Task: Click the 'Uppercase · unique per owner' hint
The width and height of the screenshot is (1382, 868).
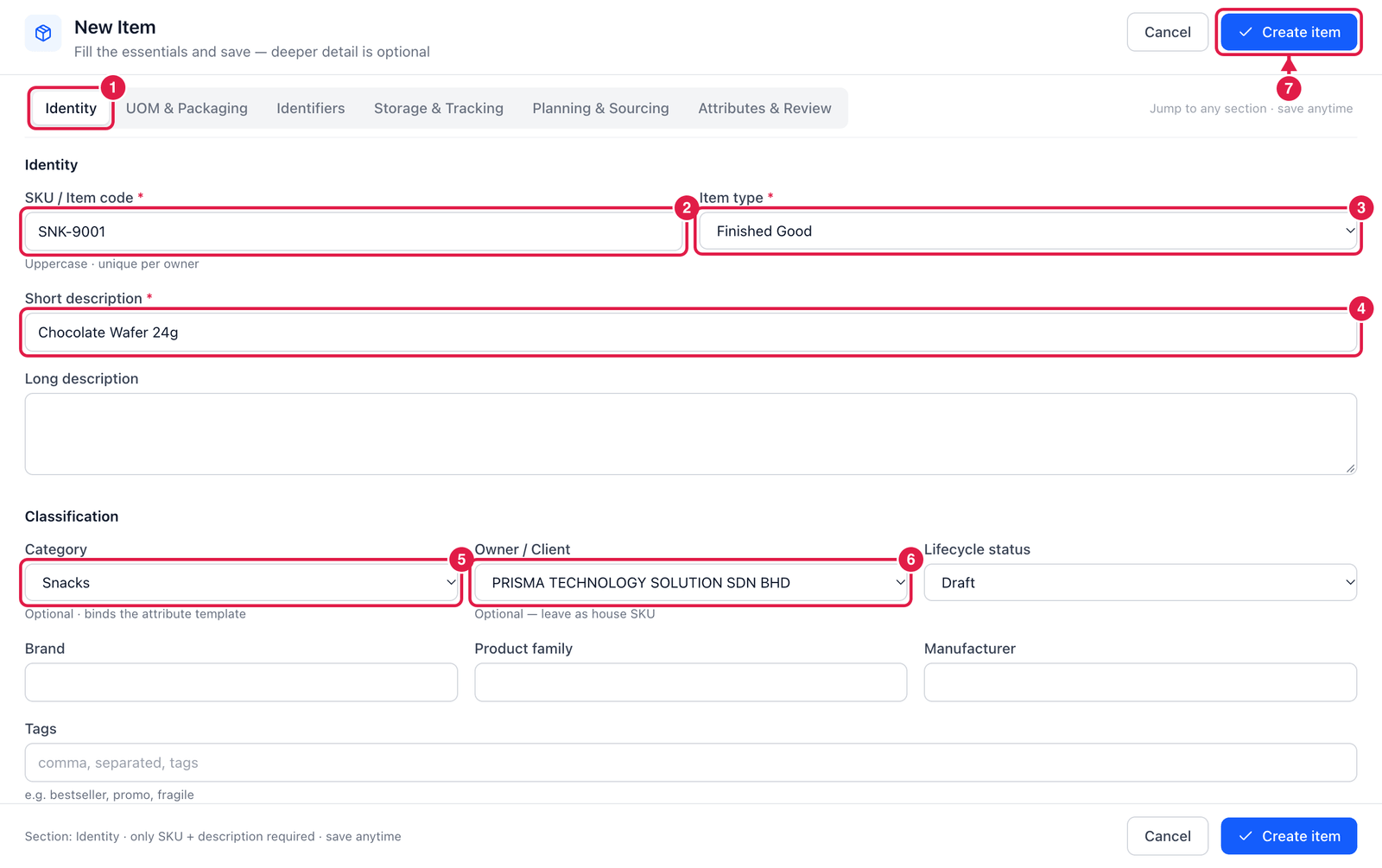Action: tap(111, 264)
